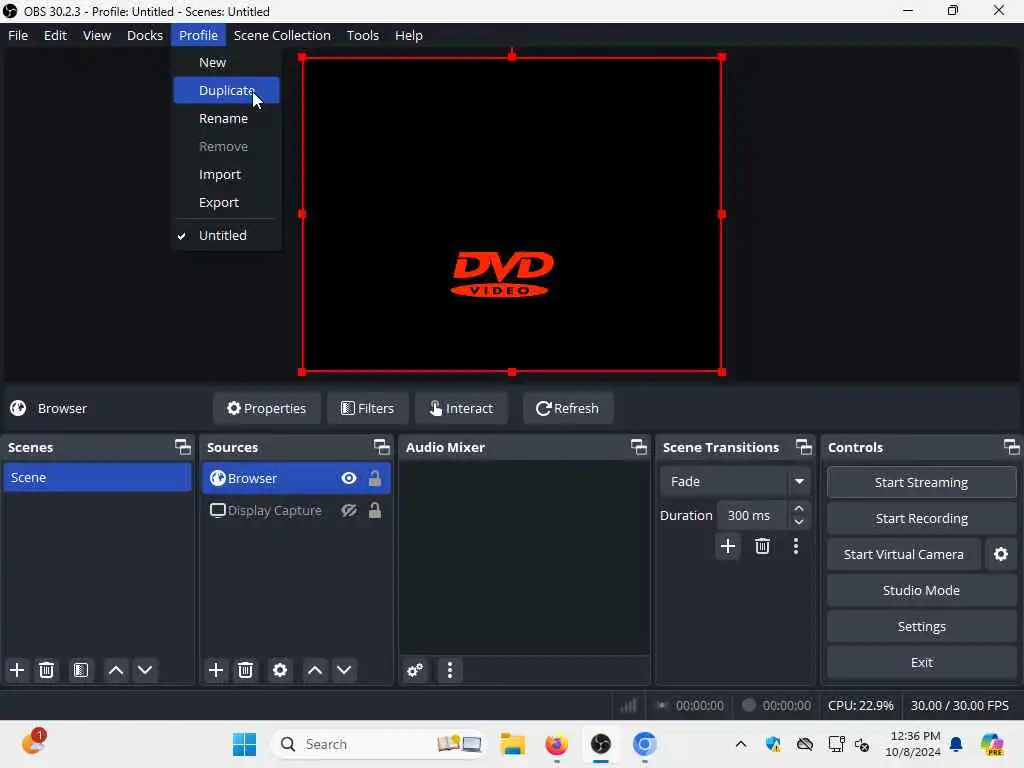1024x768 pixels.
Task: Click the 300 ms duration field
Action: point(752,515)
